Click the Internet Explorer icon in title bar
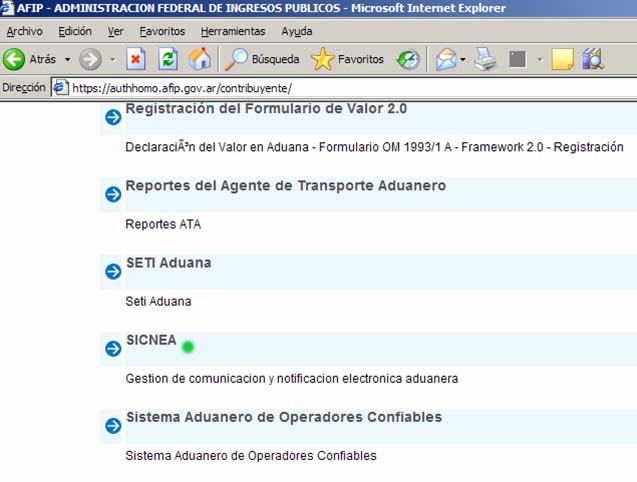Screen dimensions: 637x482 [x=6, y=8]
